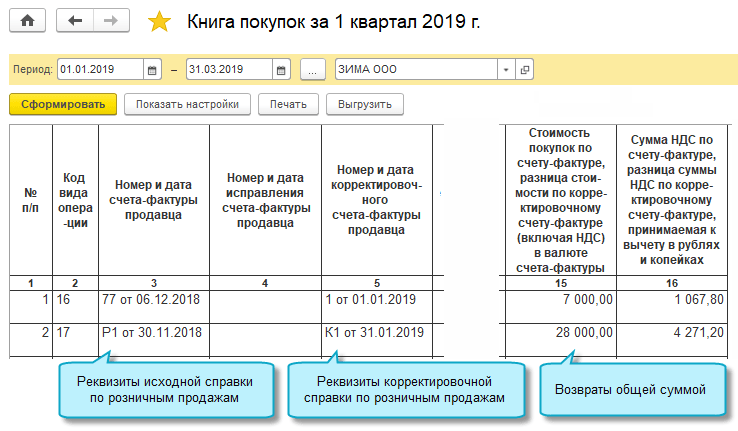
Task: Navigate forward with the right arrow
Action: [x=111, y=21]
